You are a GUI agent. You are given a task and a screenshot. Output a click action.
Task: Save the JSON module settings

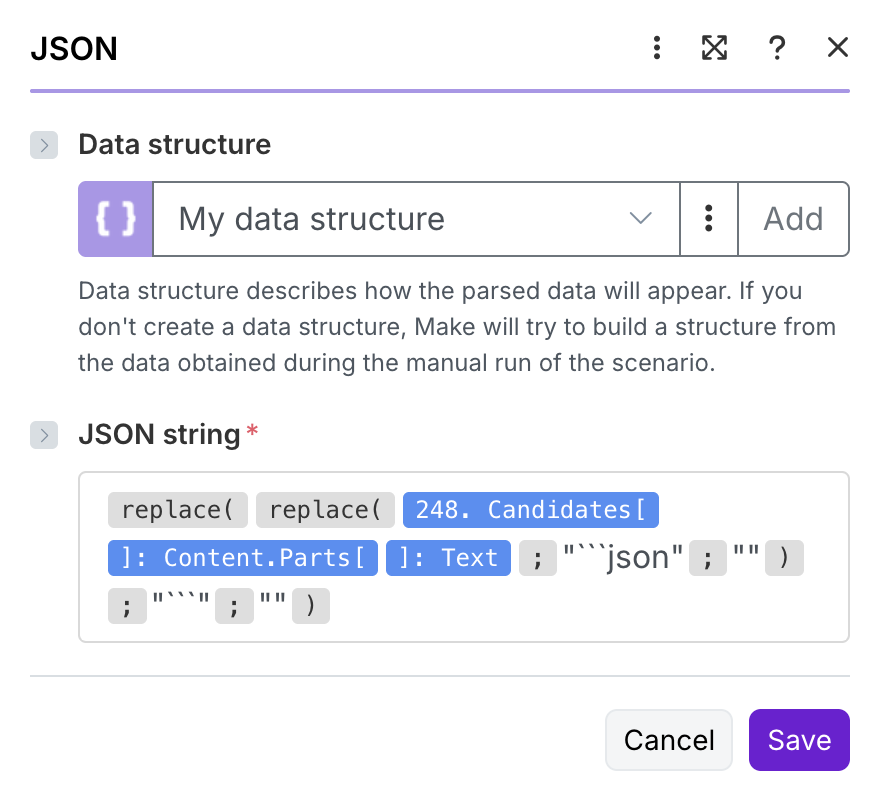799,740
